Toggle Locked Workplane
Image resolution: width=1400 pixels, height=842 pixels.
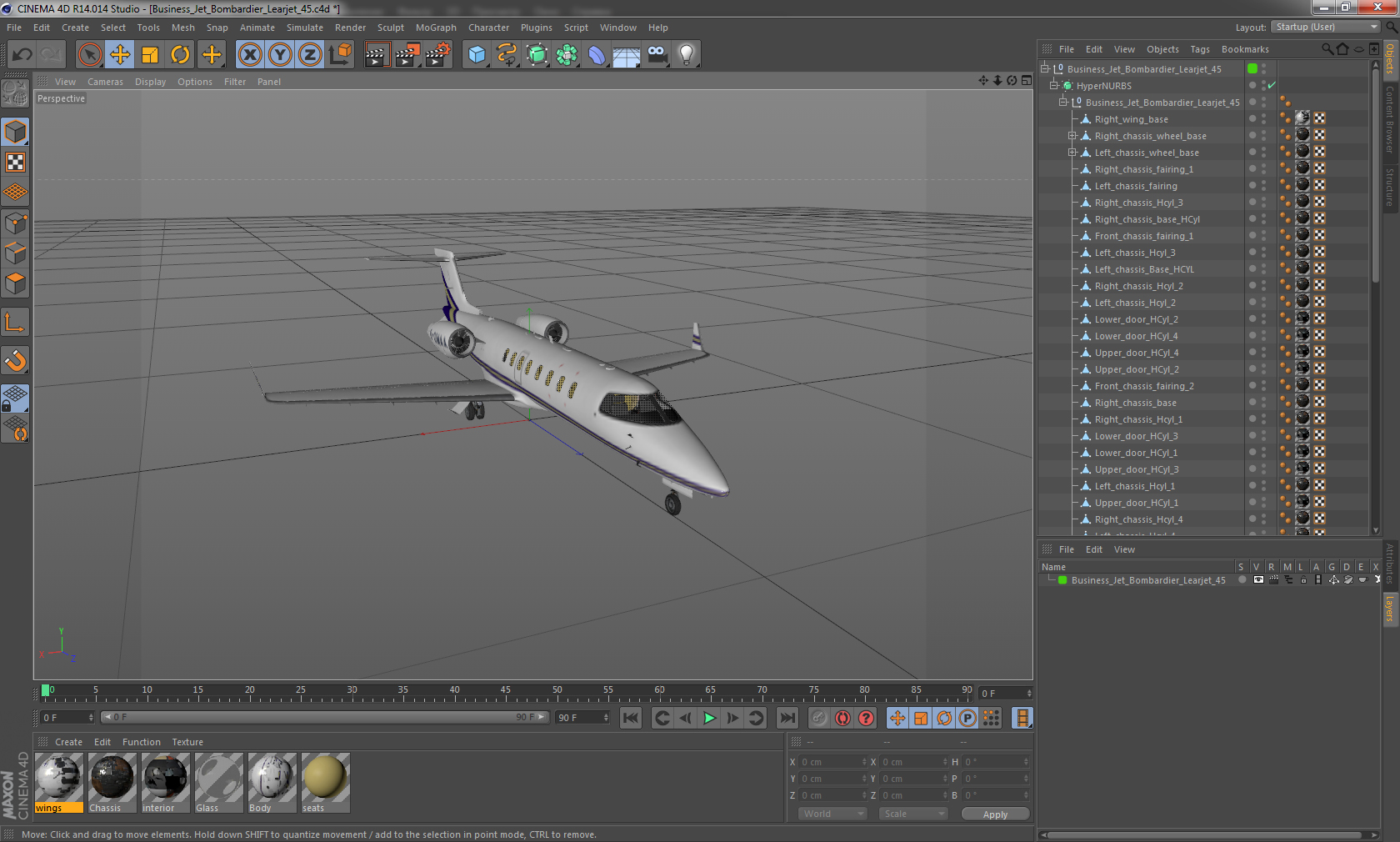click(16, 398)
